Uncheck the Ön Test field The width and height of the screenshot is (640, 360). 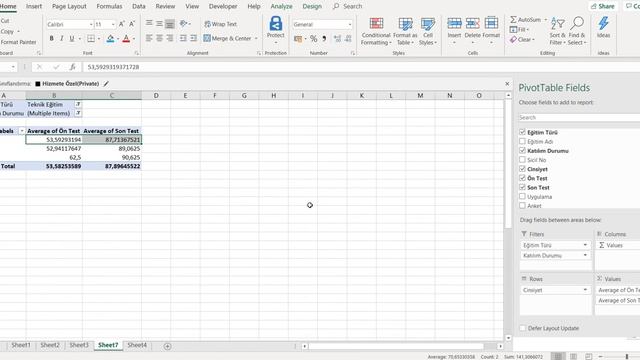(522, 178)
